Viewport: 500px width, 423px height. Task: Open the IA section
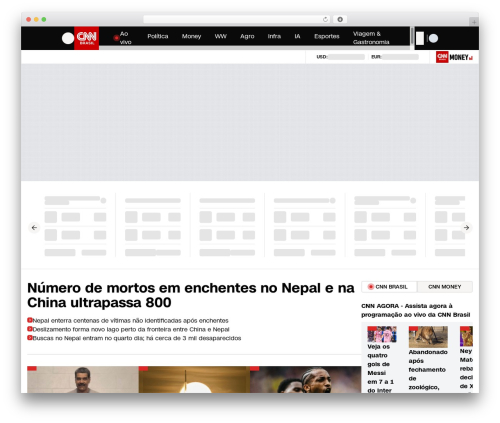[297, 36]
